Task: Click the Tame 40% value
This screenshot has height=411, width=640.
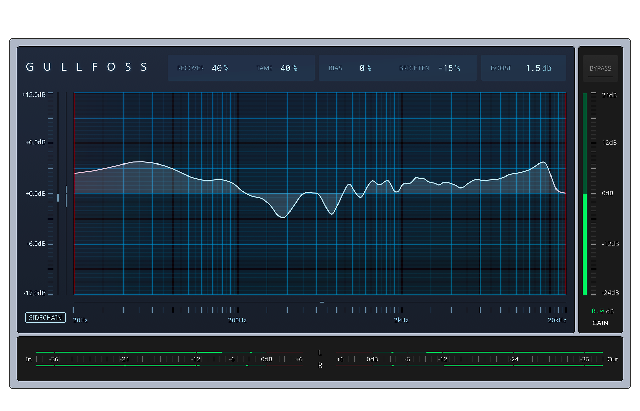Action: tap(289, 68)
